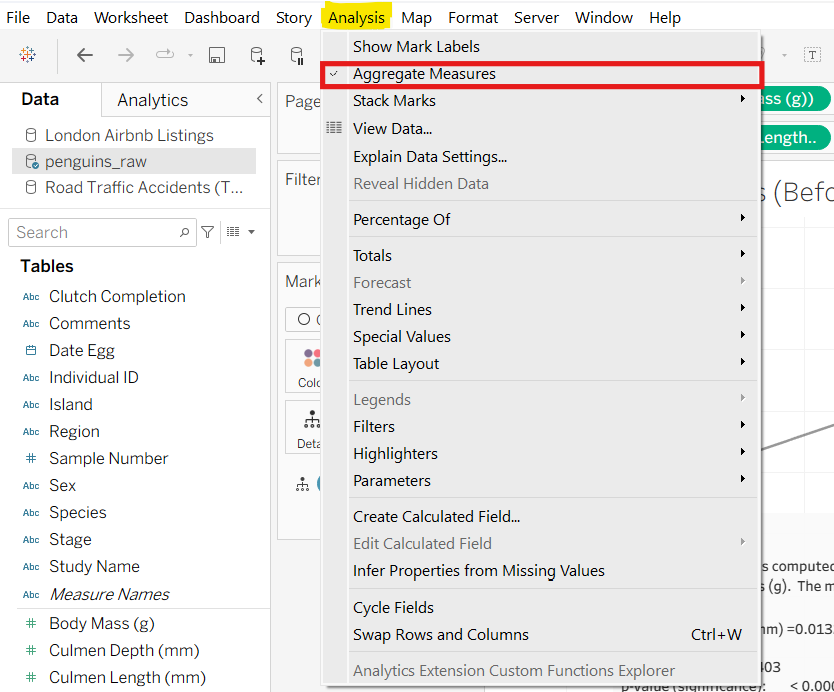834x692 pixels.
Task: Open the data pane view options dropdown
Action: coord(240,232)
